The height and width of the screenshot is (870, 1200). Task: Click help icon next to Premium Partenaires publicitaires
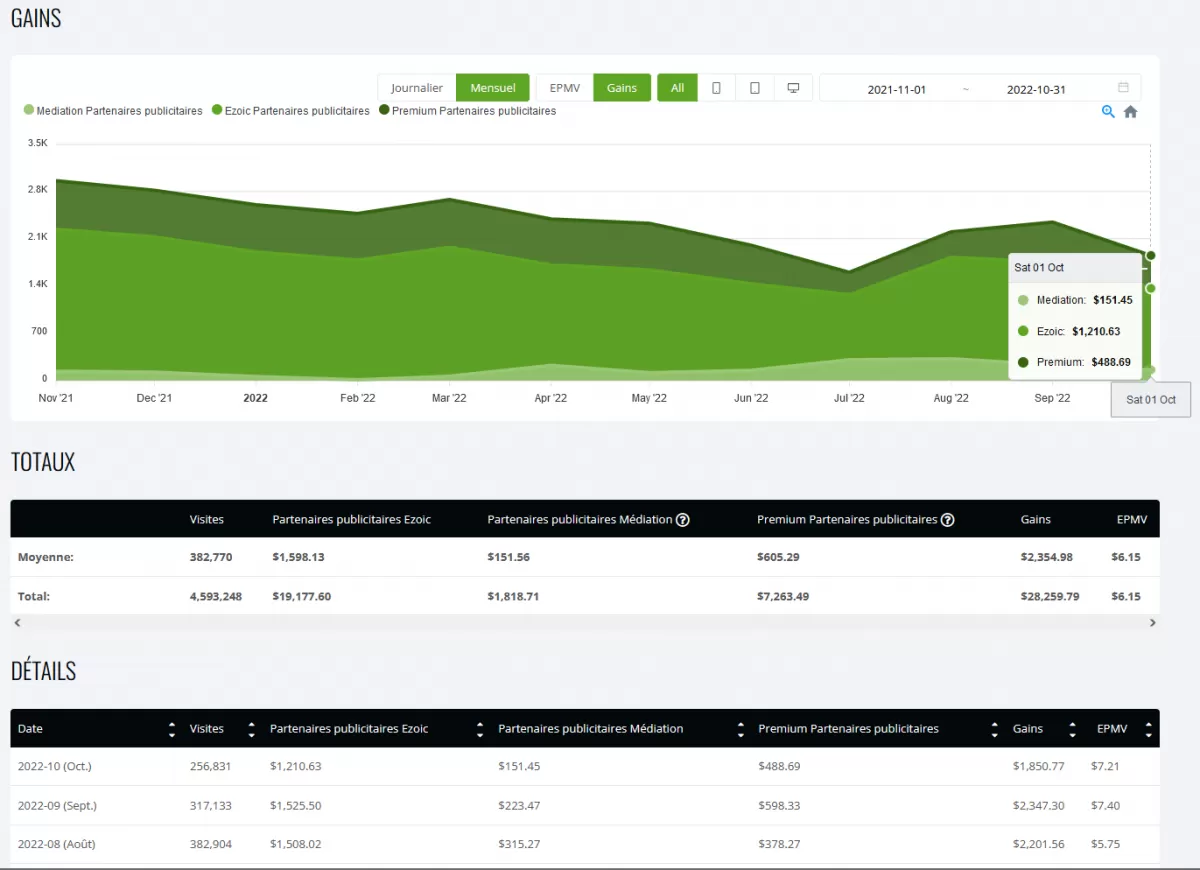pos(947,520)
